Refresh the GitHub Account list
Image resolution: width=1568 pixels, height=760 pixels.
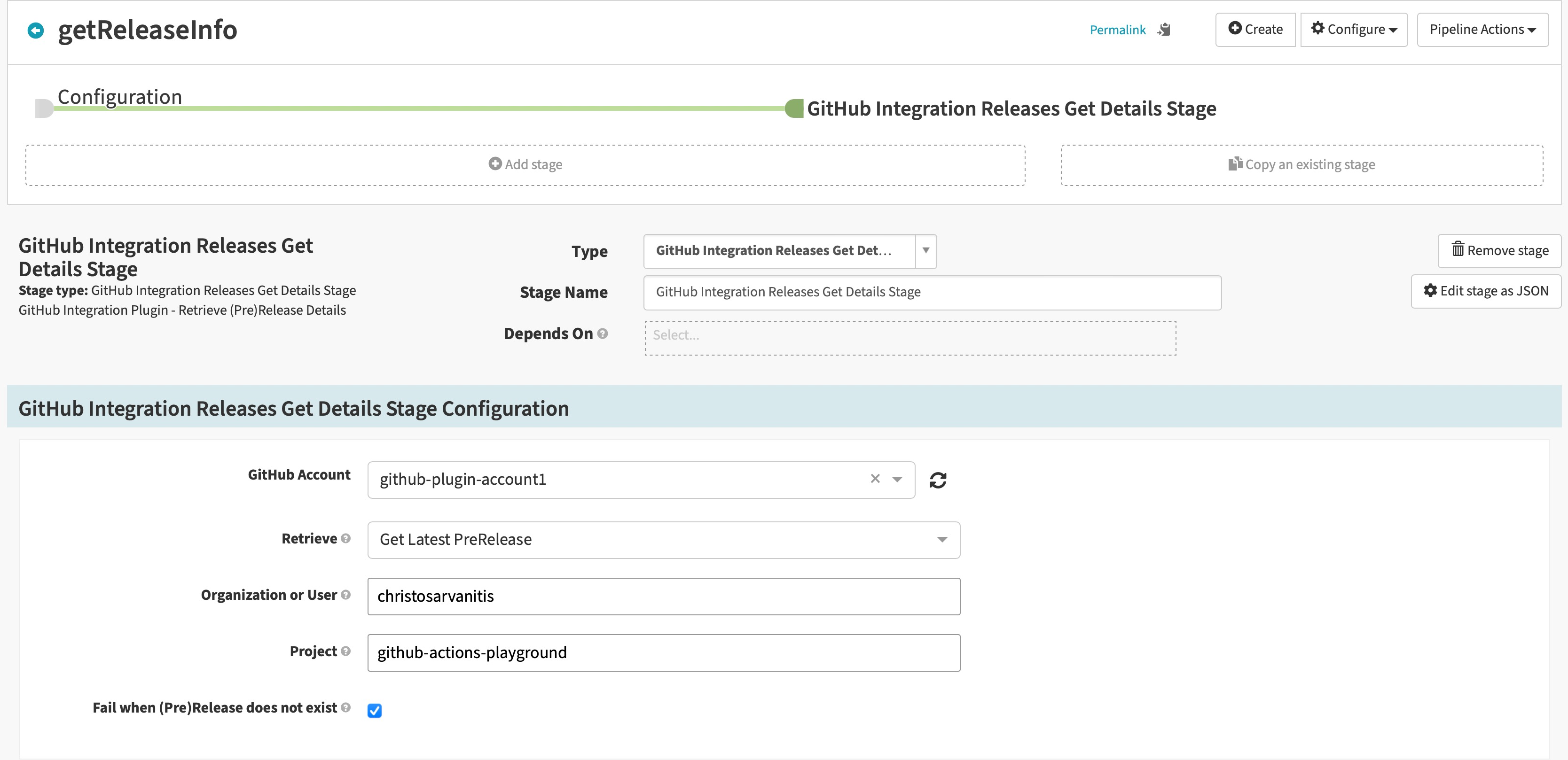[x=937, y=480]
